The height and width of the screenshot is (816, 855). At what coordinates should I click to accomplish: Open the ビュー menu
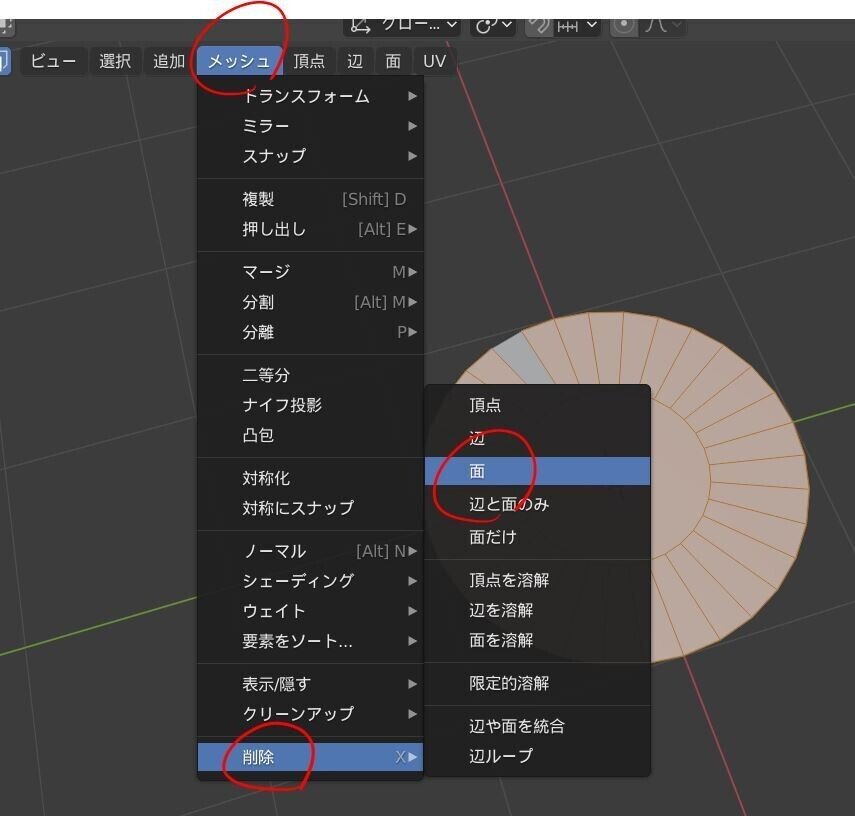52,61
